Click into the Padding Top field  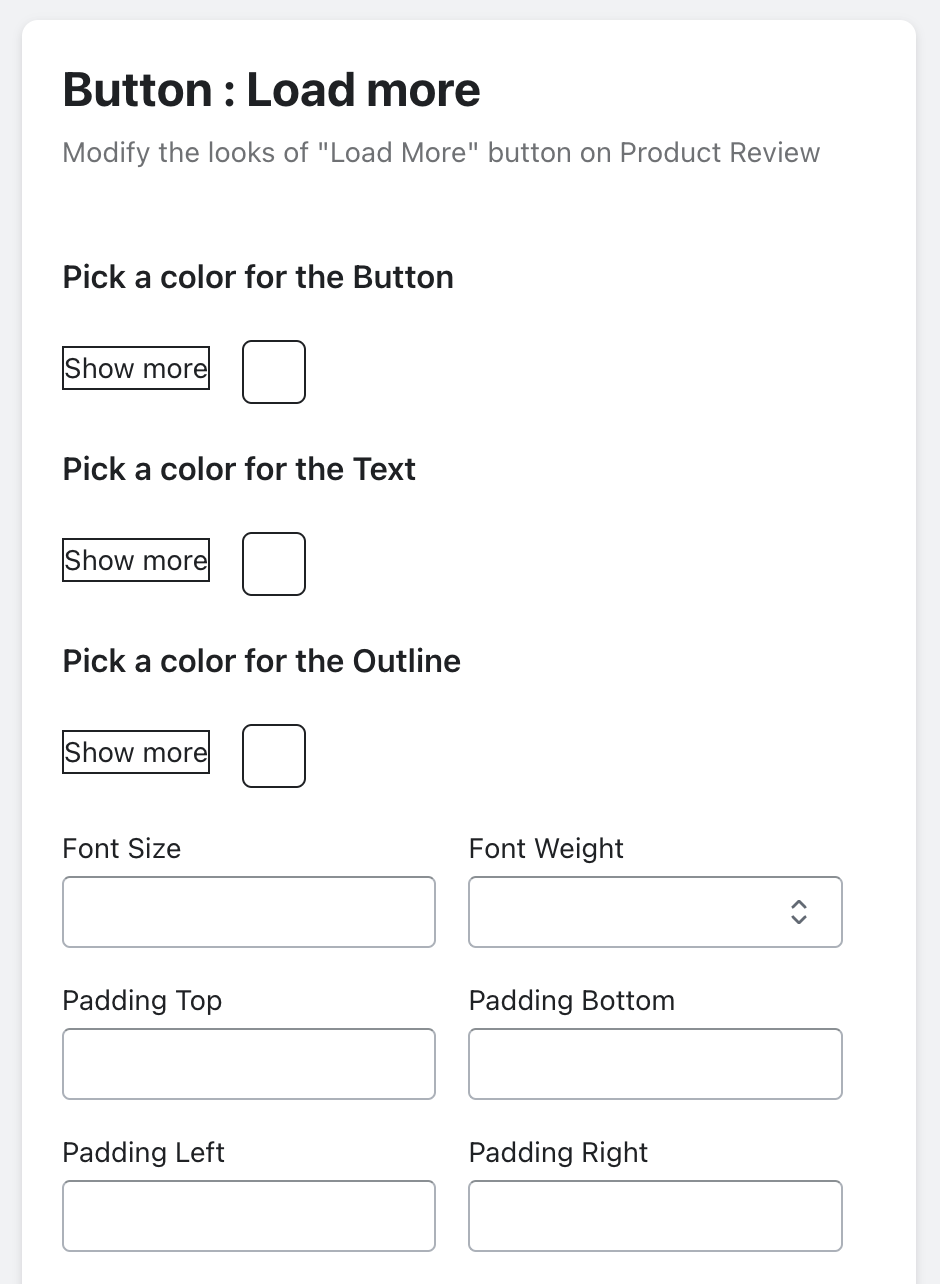249,1064
